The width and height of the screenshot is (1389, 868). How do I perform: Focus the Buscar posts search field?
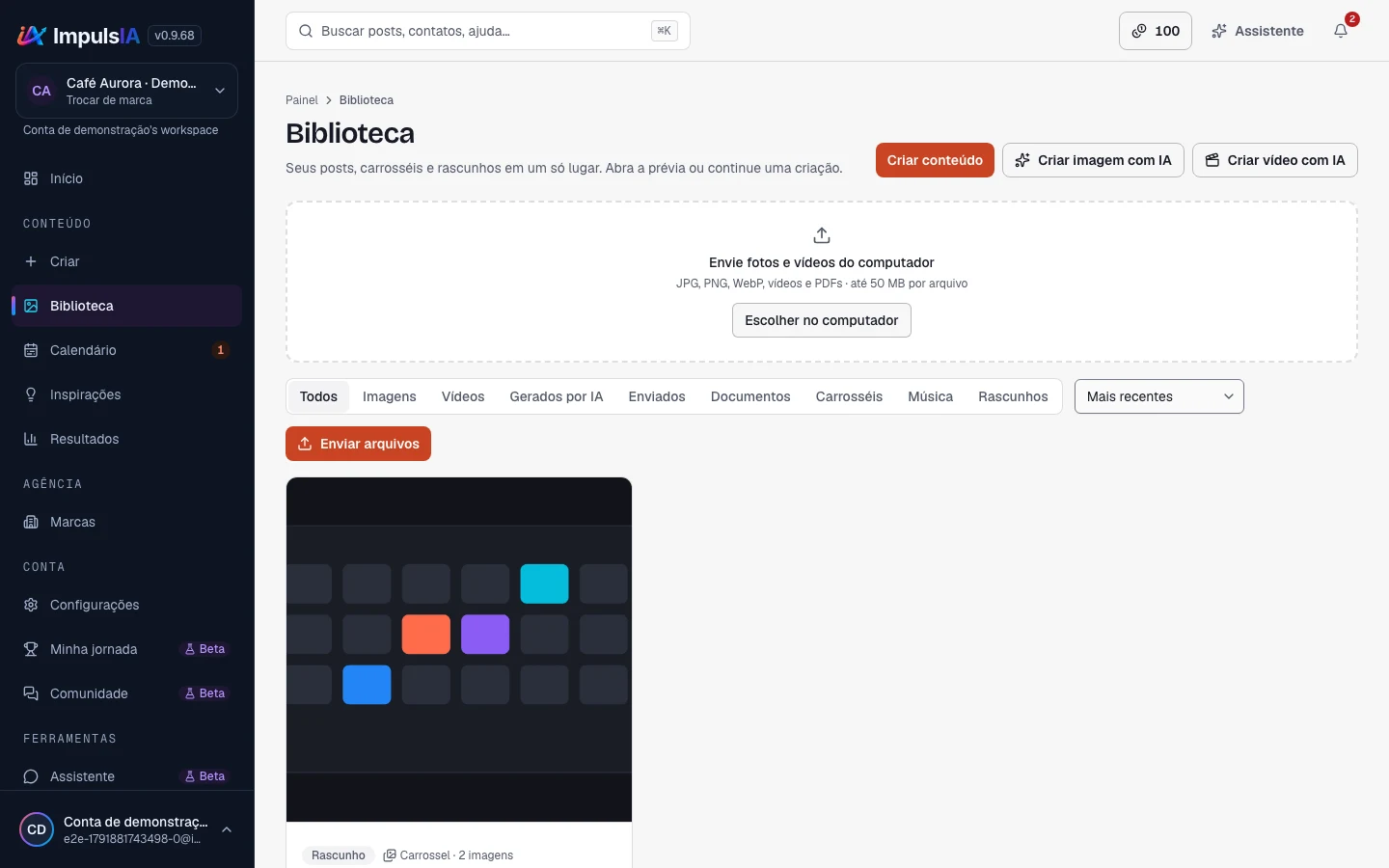click(488, 31)
